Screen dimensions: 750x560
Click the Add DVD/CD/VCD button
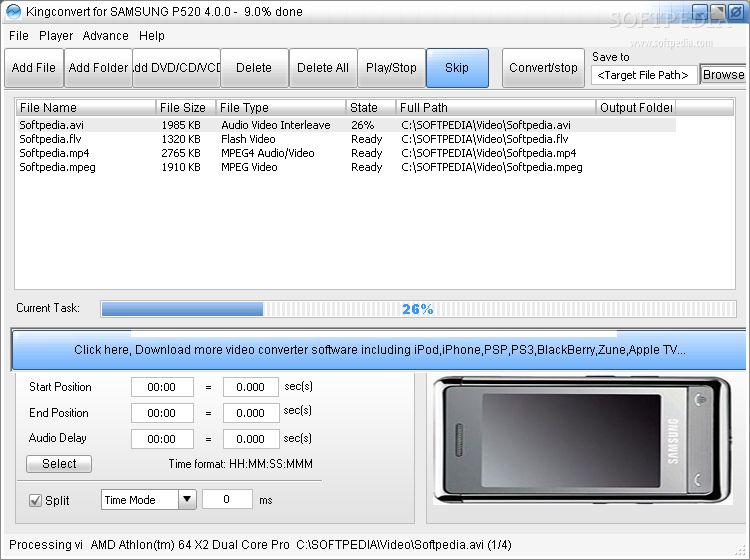(176, 68)
